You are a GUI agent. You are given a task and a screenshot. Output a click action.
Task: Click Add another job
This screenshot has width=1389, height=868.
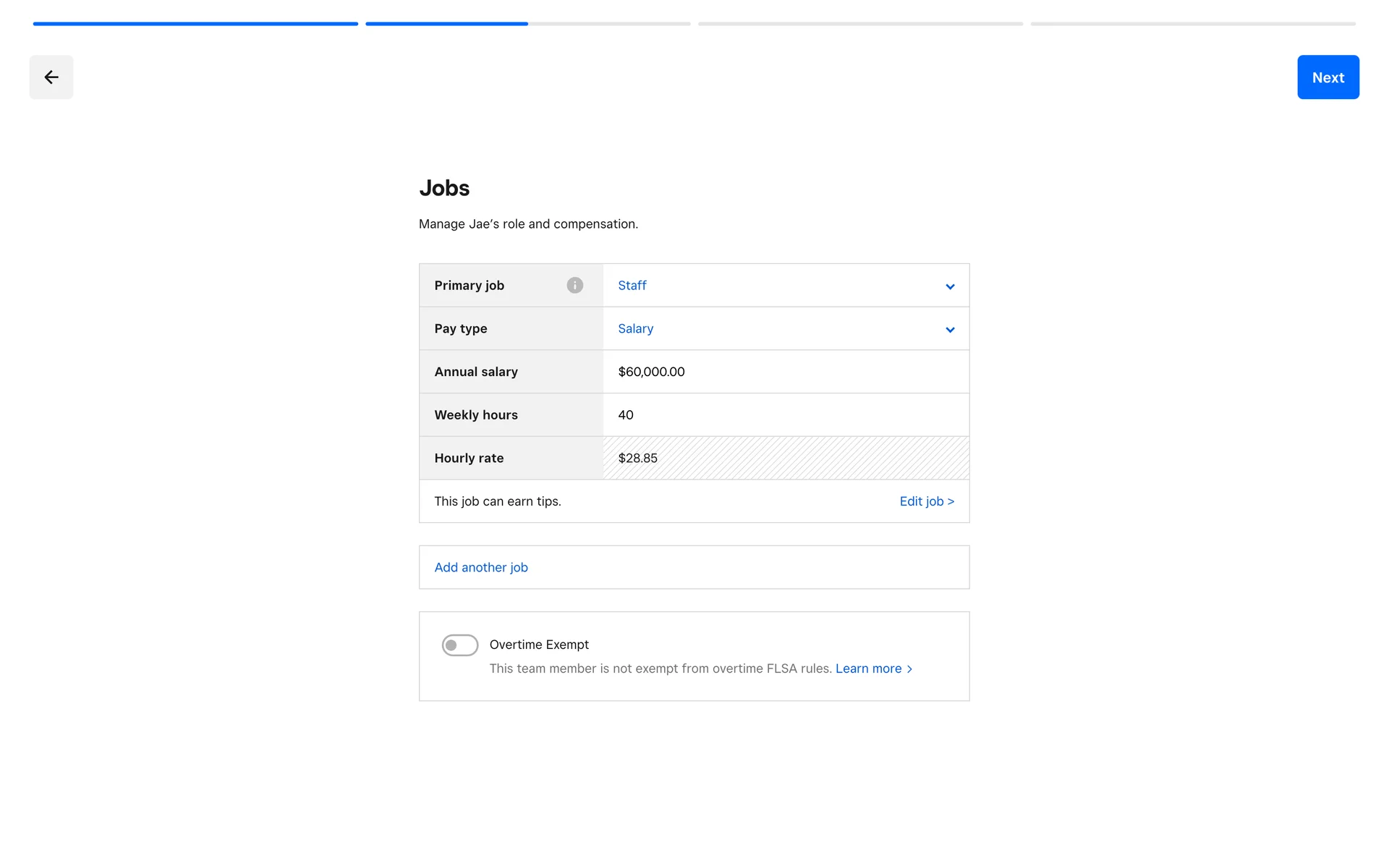481,567
